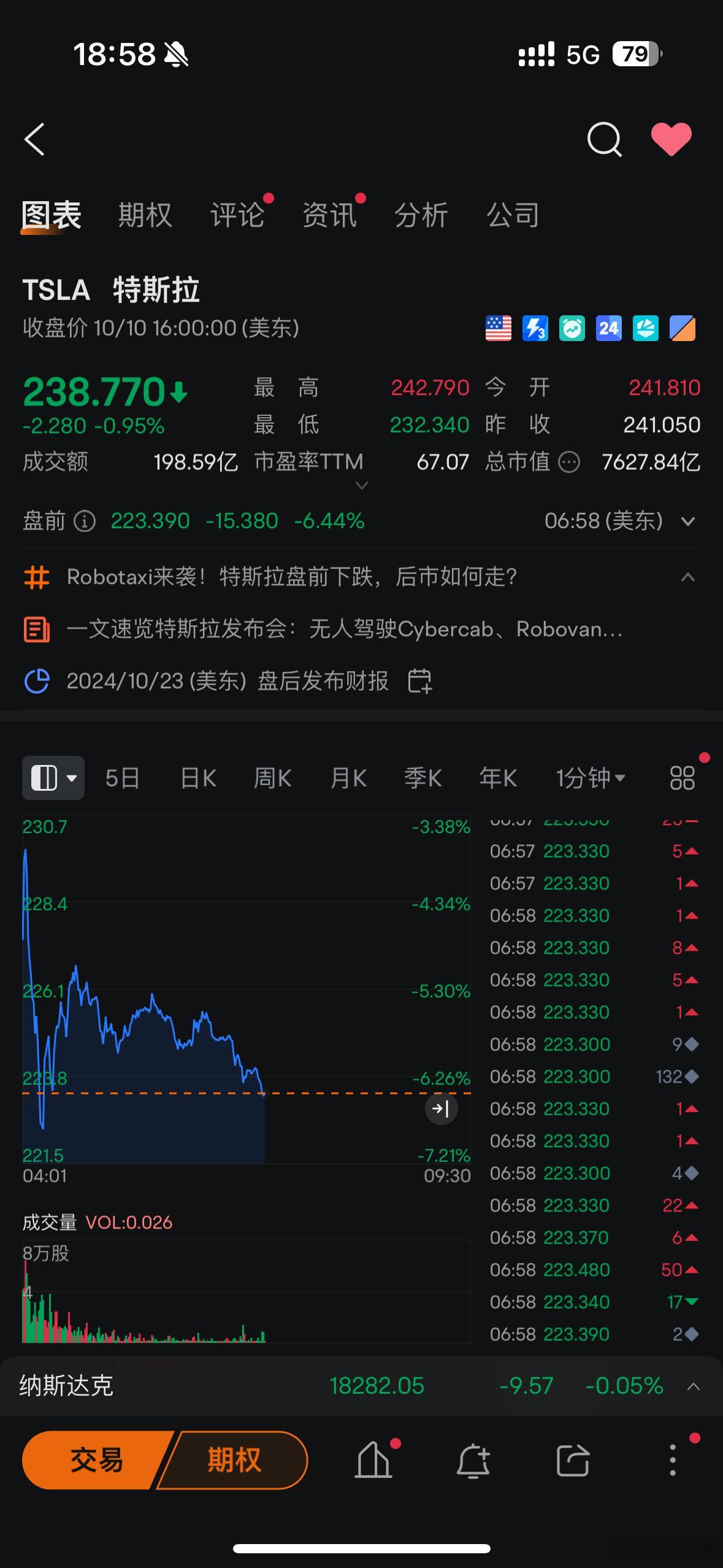
Task: Select the 图表 tab
Action: click(52, 215)
